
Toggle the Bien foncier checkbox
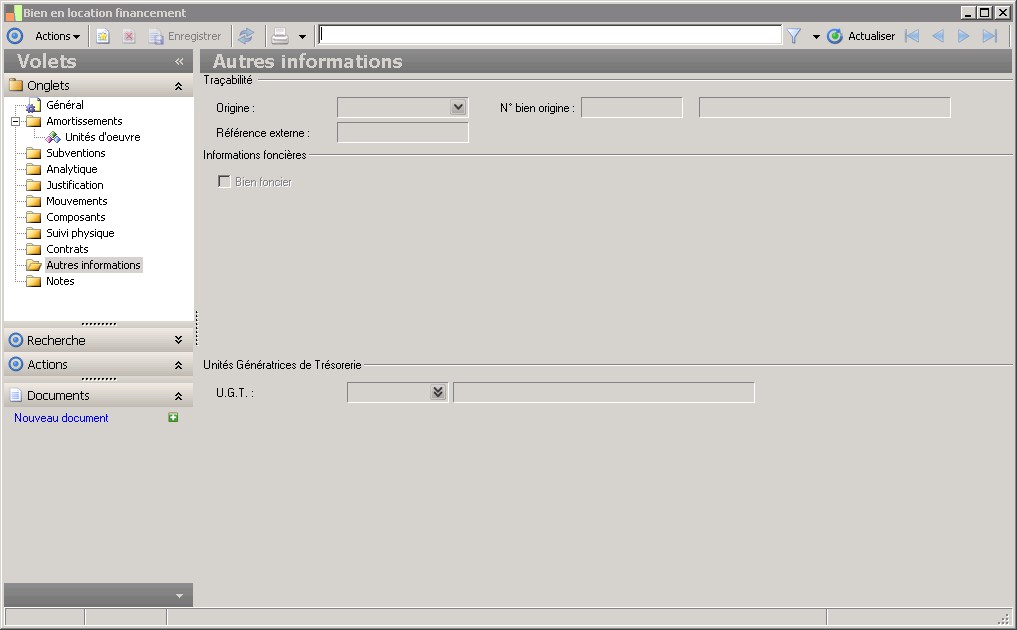pyautogui.click(x=224, y=182)
